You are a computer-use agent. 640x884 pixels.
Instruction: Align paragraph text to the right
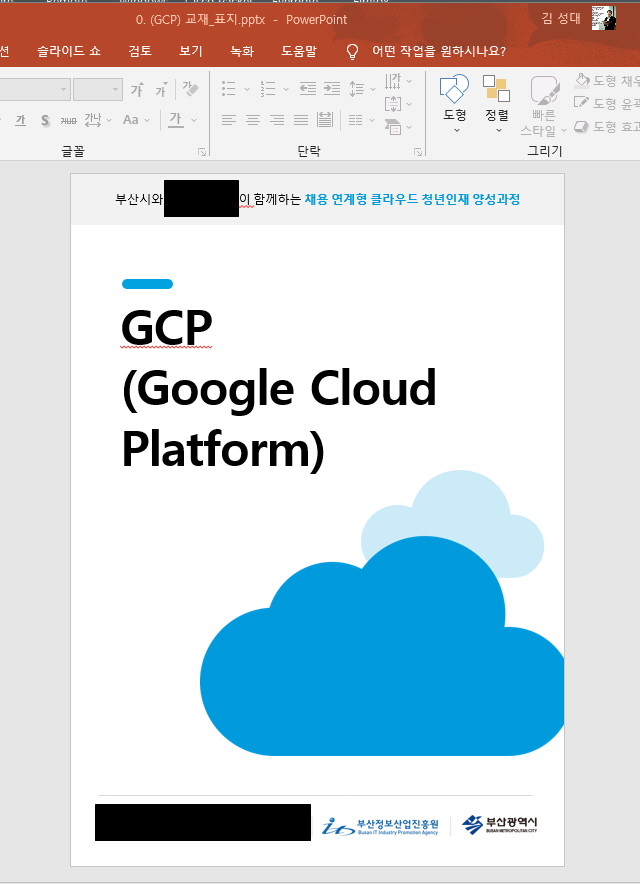tap(277, 120)
